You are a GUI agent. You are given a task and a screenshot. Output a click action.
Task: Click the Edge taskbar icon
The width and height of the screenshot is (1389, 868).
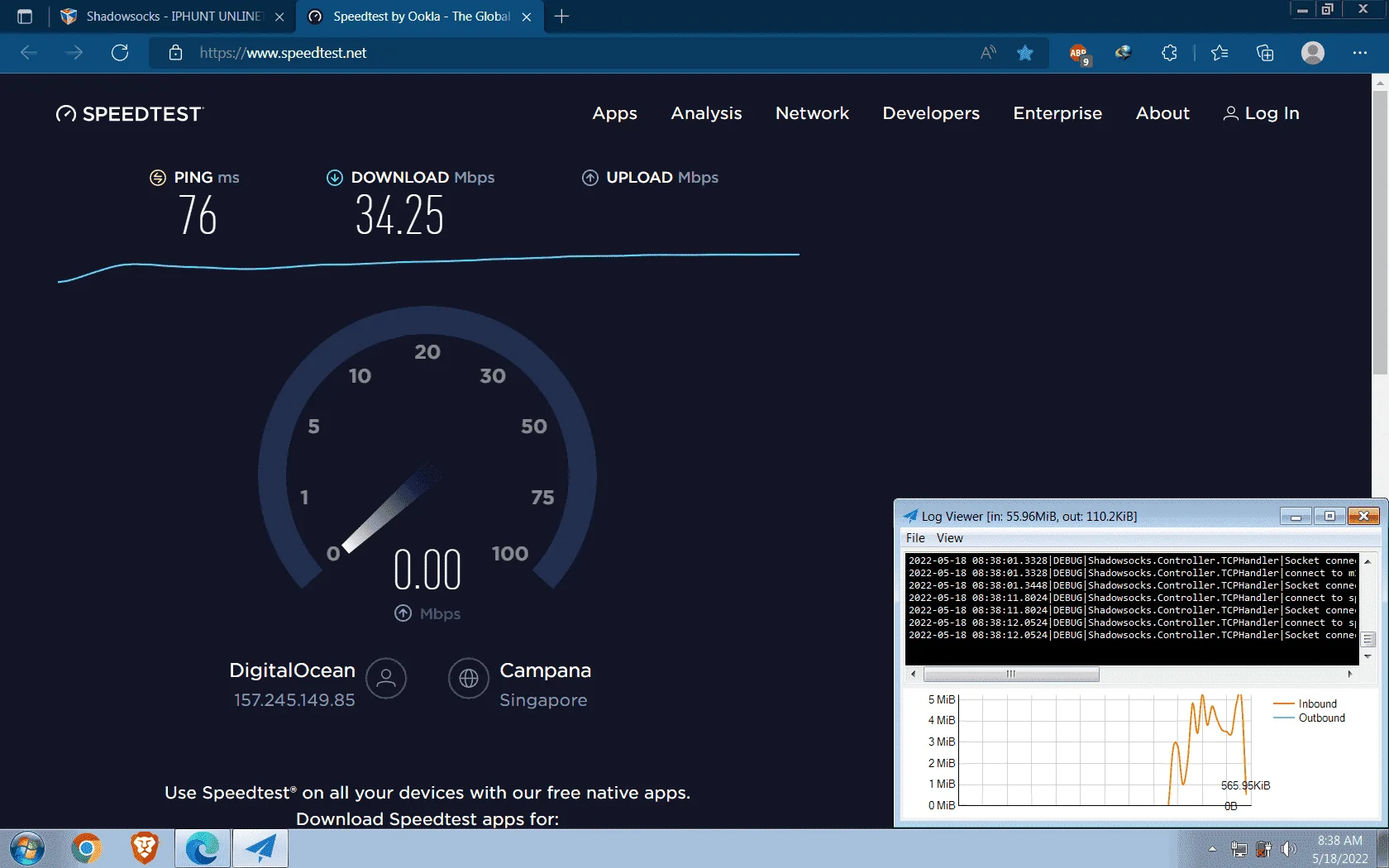tap(203, 849)
